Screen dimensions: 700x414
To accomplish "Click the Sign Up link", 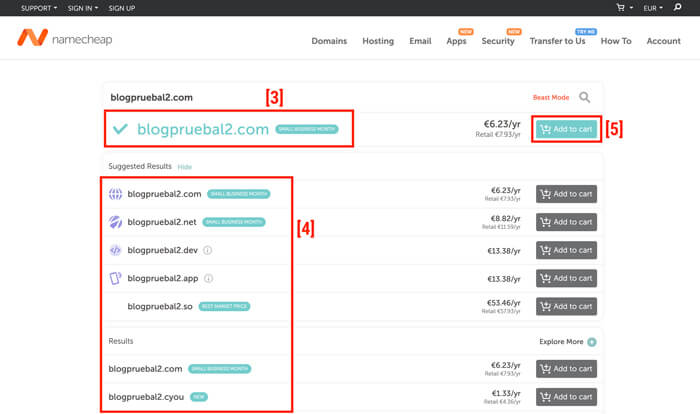I will pyautogui.click(x=121, y=8).
